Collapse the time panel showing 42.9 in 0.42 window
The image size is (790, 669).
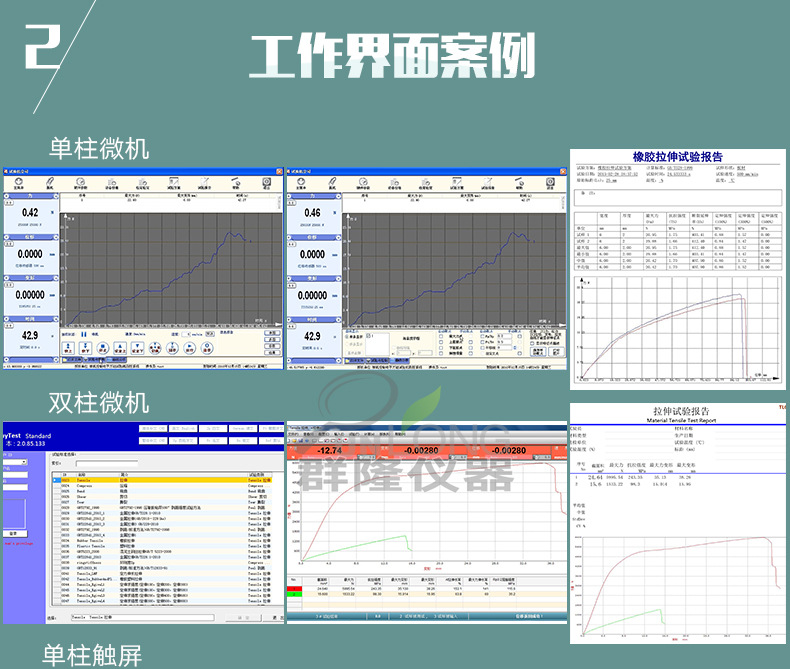(x=56, y=319)
